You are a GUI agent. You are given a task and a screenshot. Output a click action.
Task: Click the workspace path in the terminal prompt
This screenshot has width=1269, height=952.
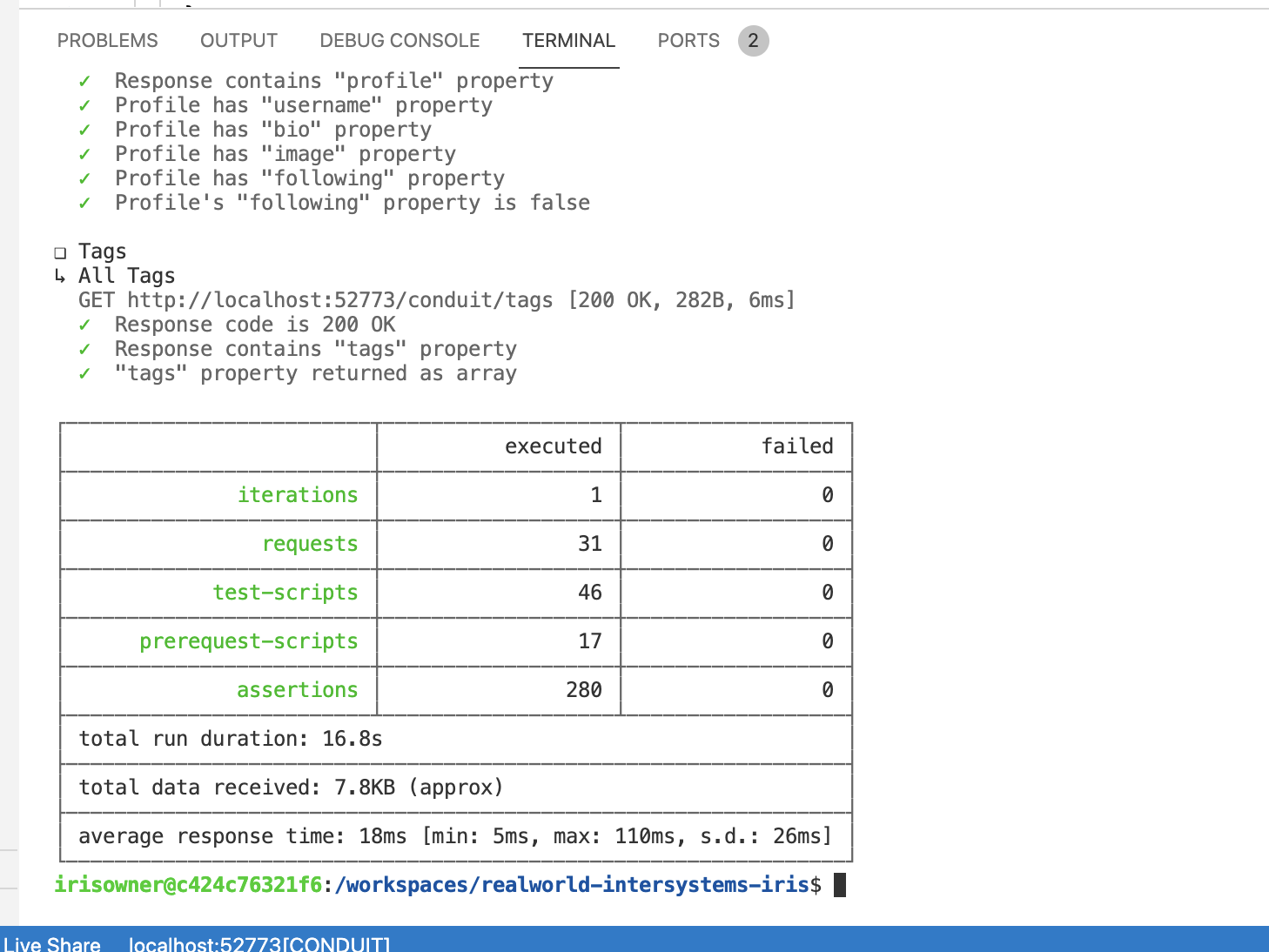(x=572, y=885)
